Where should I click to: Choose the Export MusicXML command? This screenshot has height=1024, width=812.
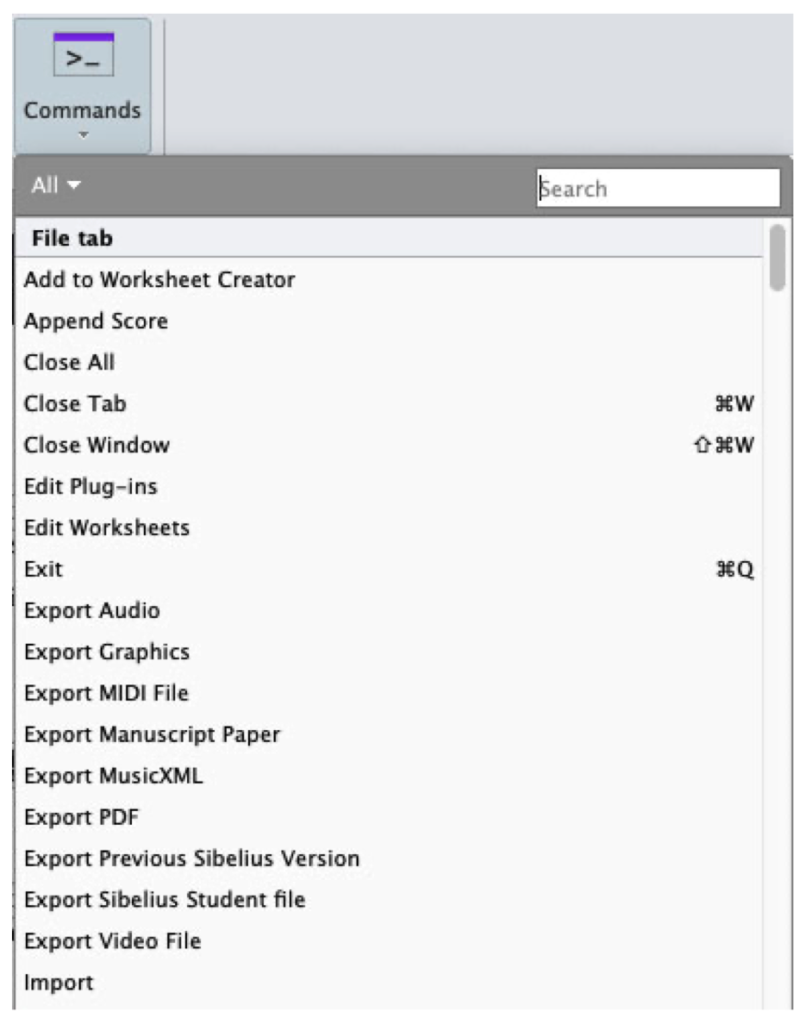[x=113, y=776]
